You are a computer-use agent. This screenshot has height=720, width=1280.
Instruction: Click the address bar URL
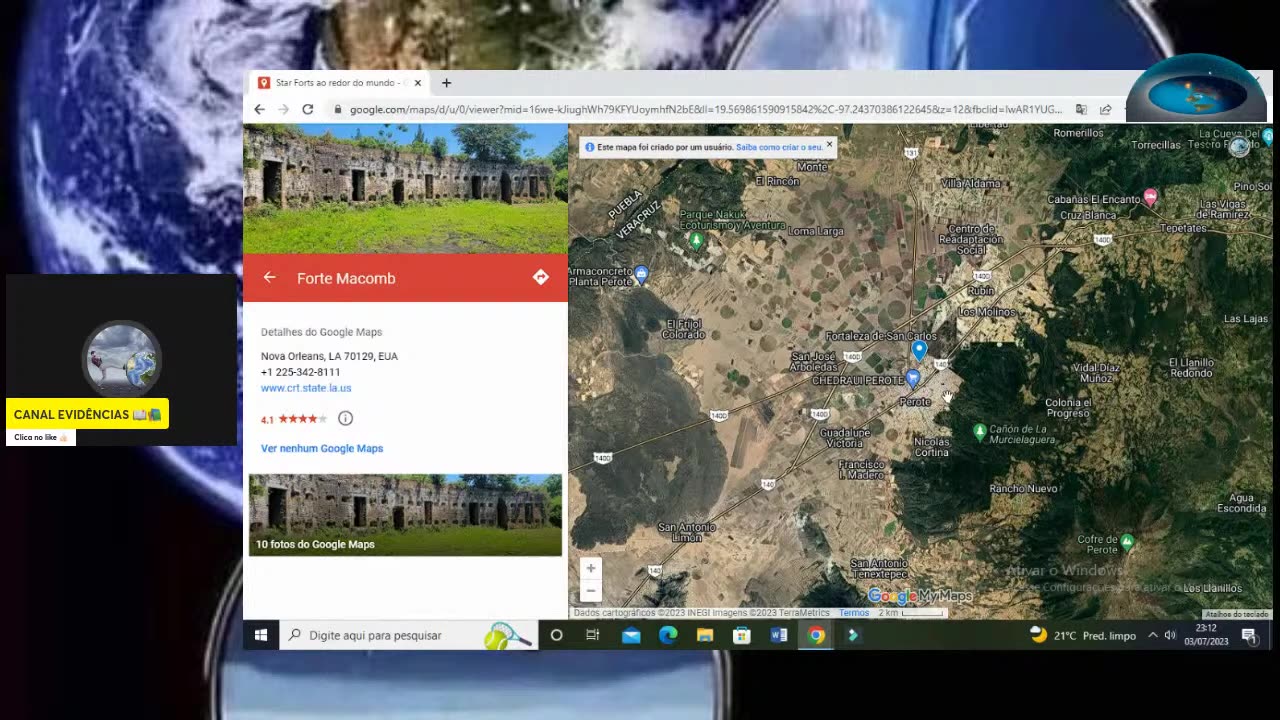point(705,109)
